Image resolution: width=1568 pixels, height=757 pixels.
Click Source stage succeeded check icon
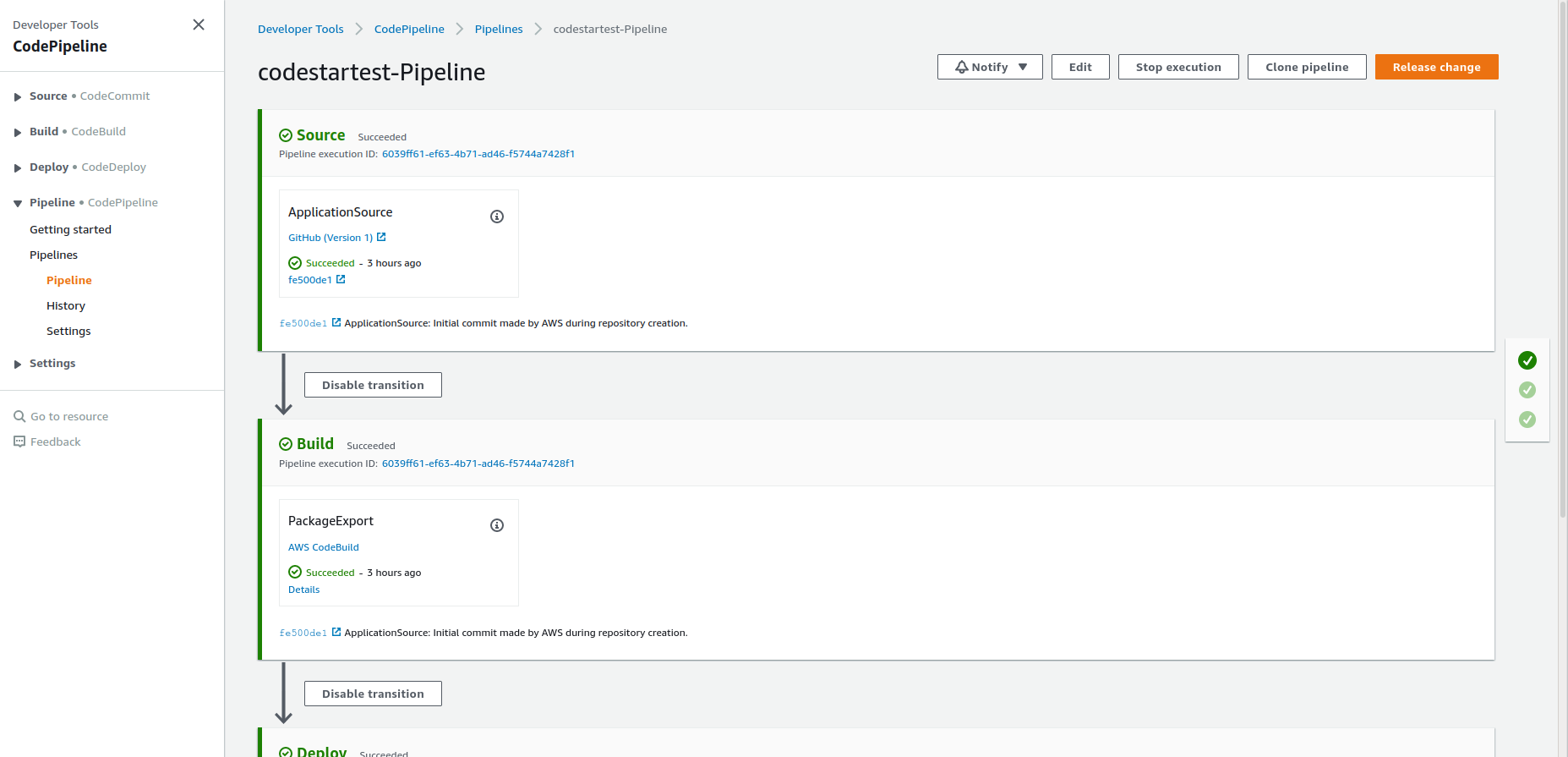[286, 135]
